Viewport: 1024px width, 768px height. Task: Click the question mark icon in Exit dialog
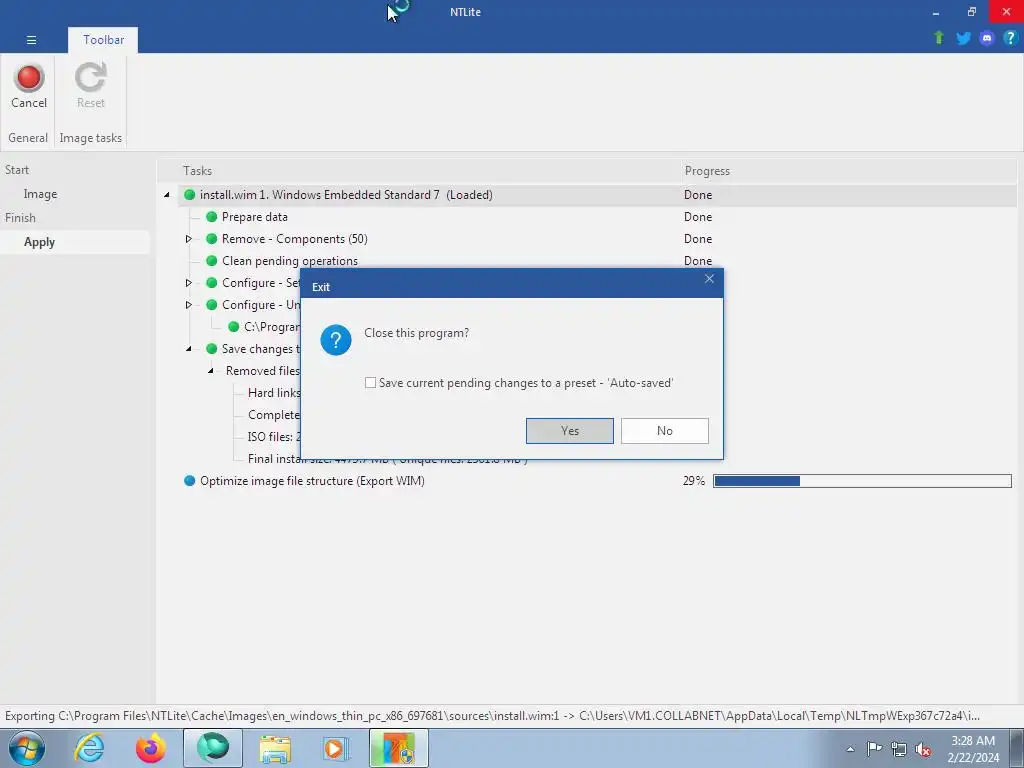pos(336,340)
